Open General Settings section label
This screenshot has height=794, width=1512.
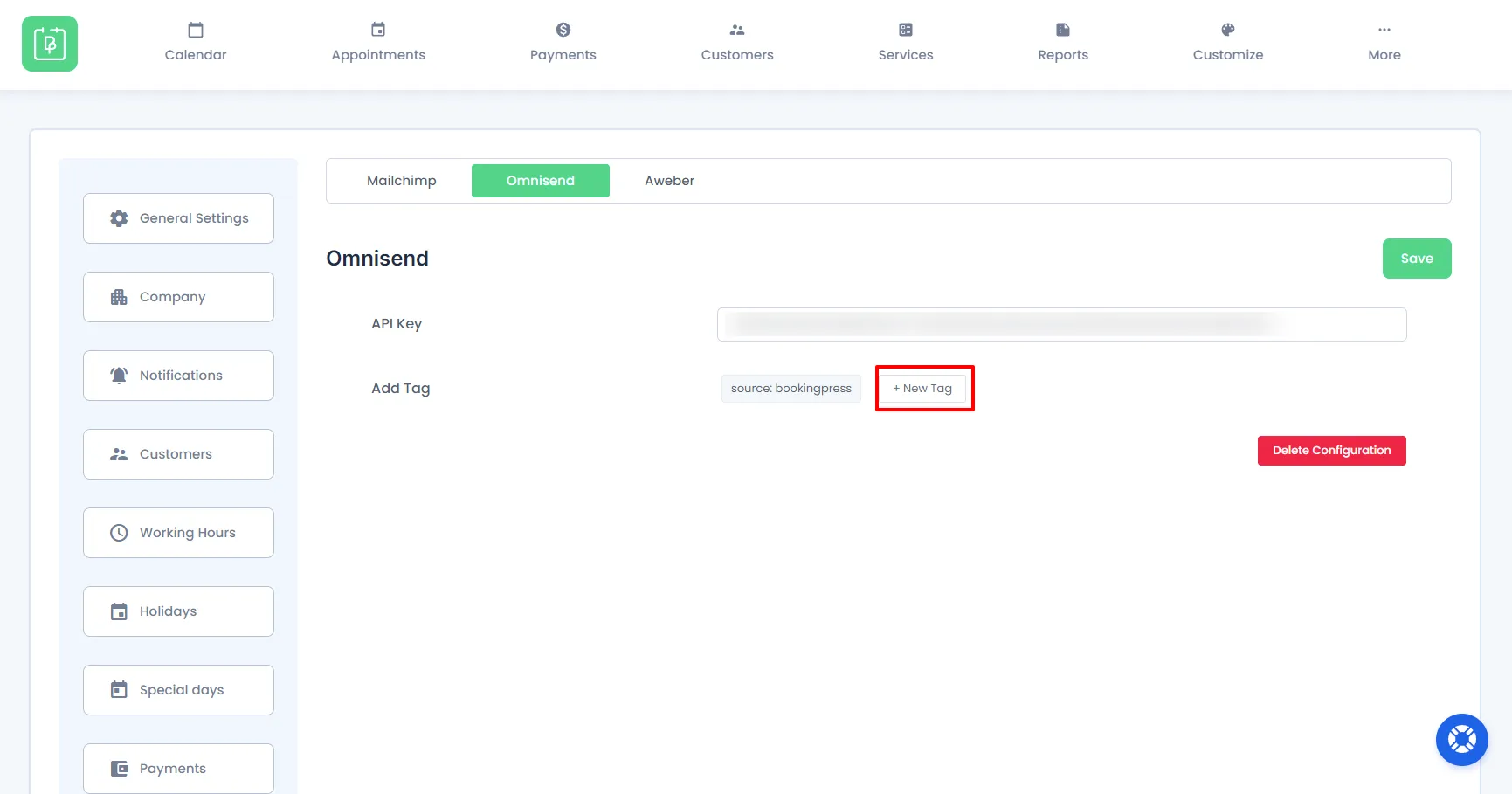click(x=194, y=218)
